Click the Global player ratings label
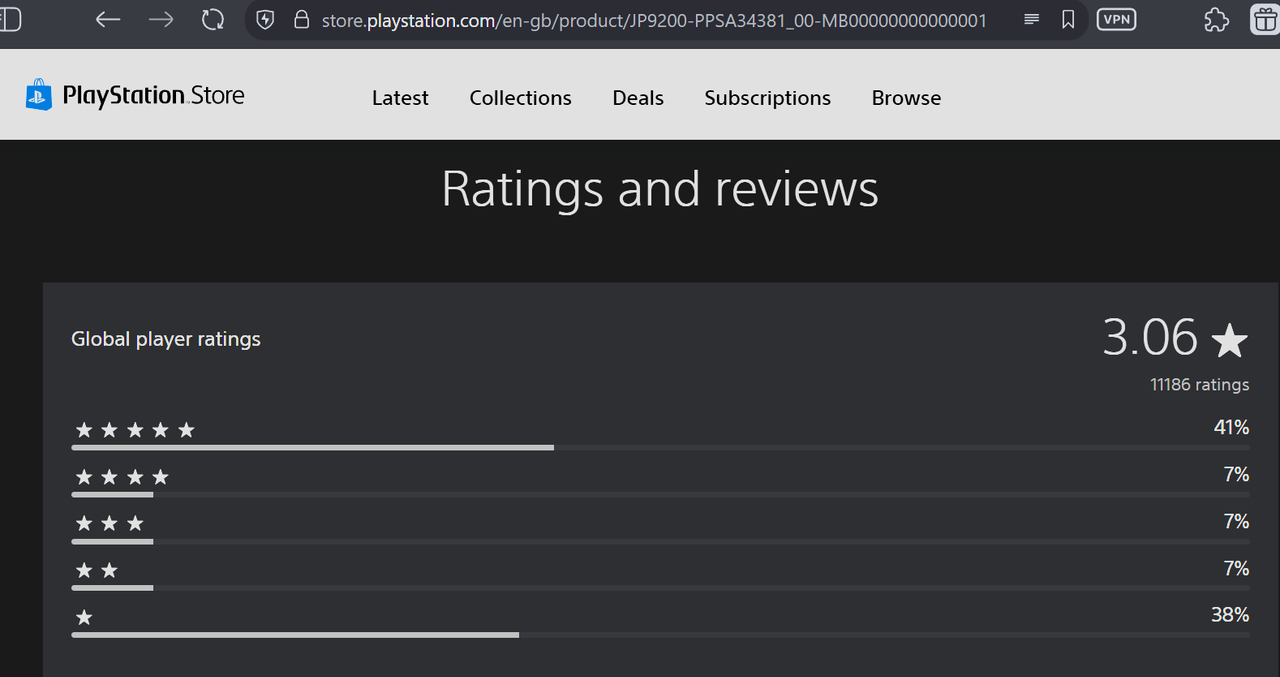The height and width of the screenshot is (677, 1280). [x=166, y=339]
